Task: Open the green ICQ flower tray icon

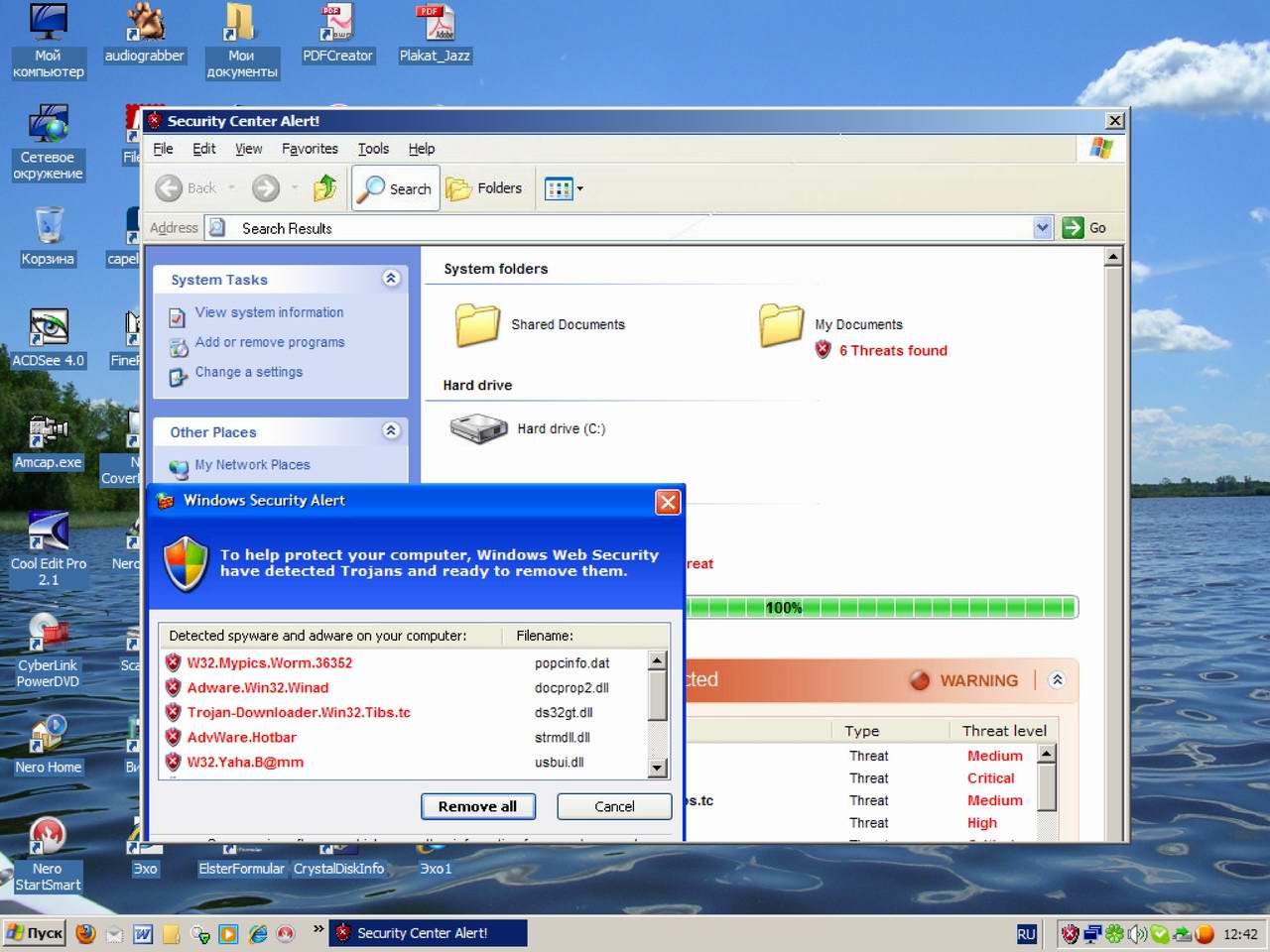Action: click(x=1114, y=933)
